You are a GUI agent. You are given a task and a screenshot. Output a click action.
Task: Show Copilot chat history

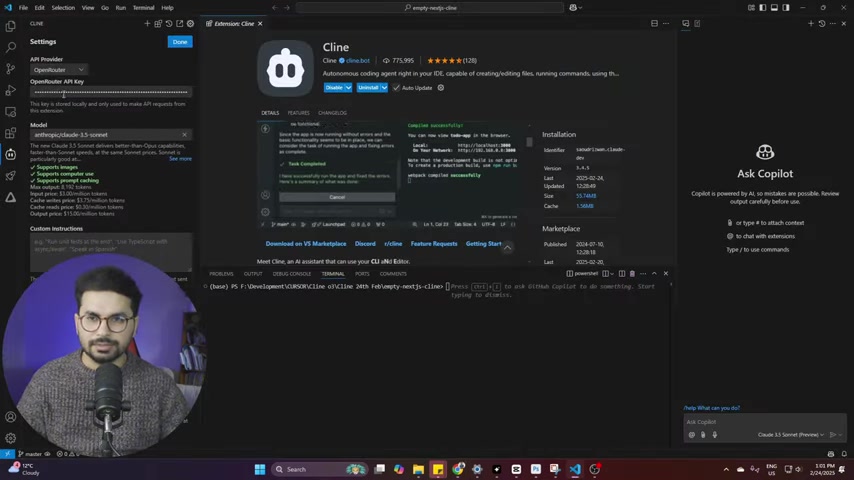[821, 23]
